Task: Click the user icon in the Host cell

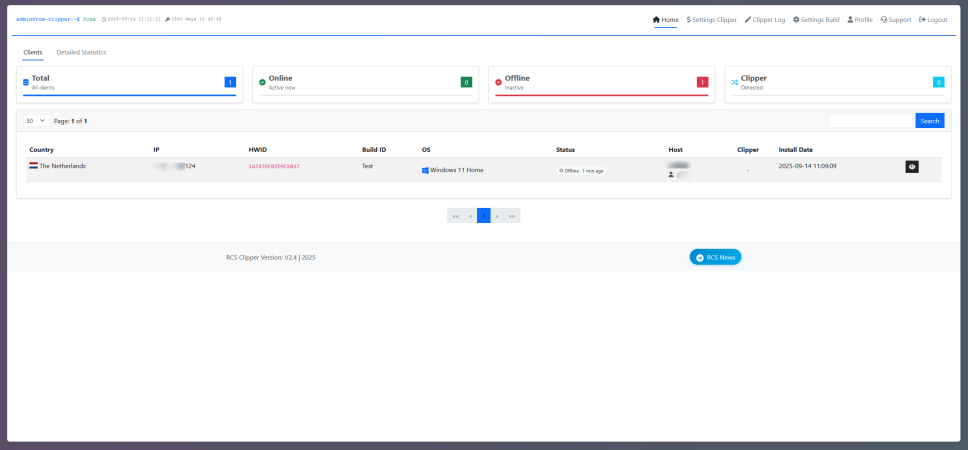Action: click(671, 175)
